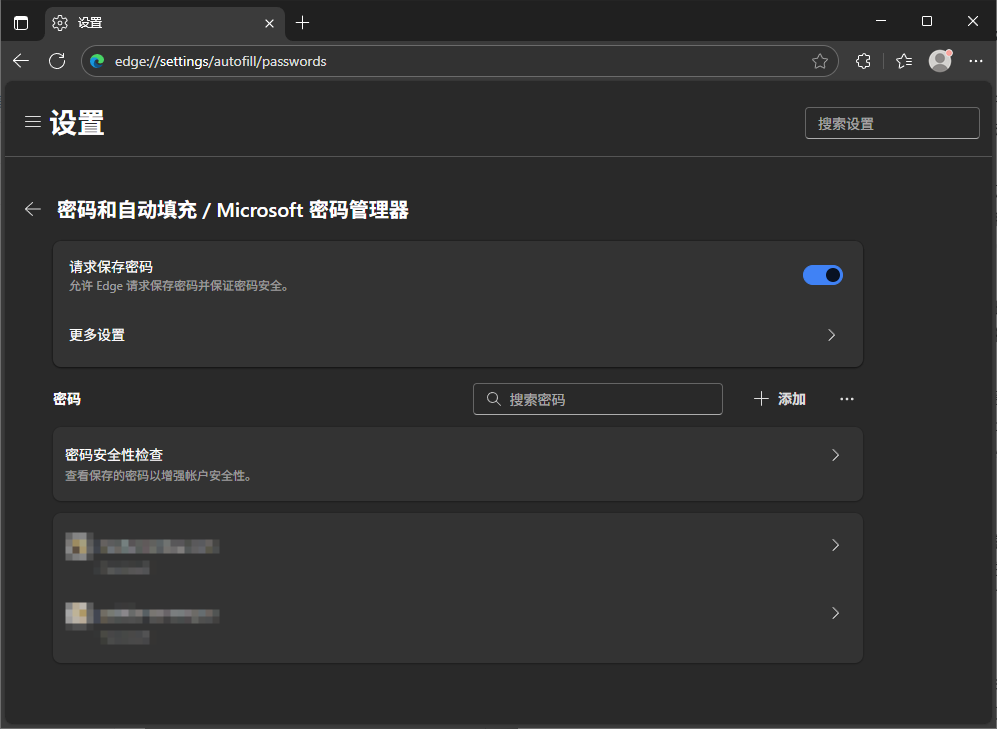Click the site icon of the first saved password

(79, 546)
